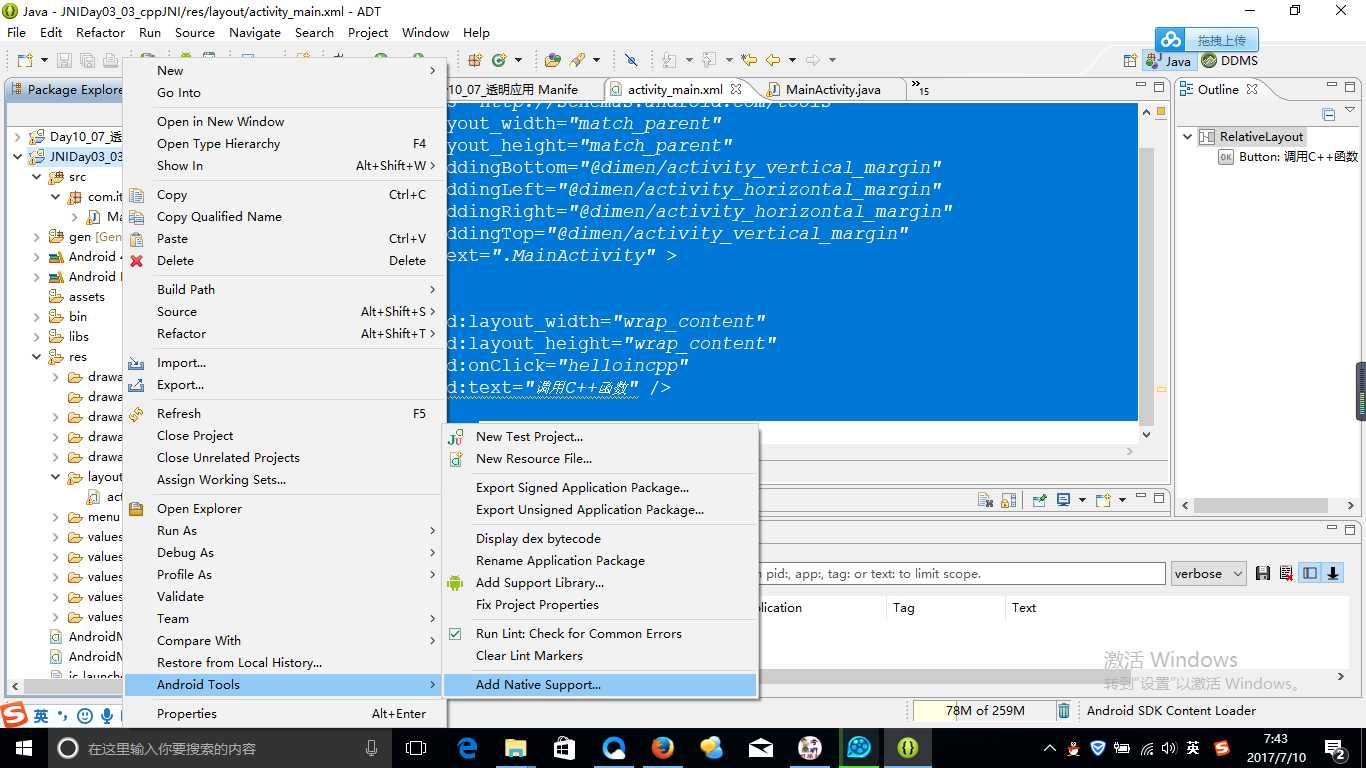
Task: Click the Open Type toolbar icon
Action: coord(552,60)
